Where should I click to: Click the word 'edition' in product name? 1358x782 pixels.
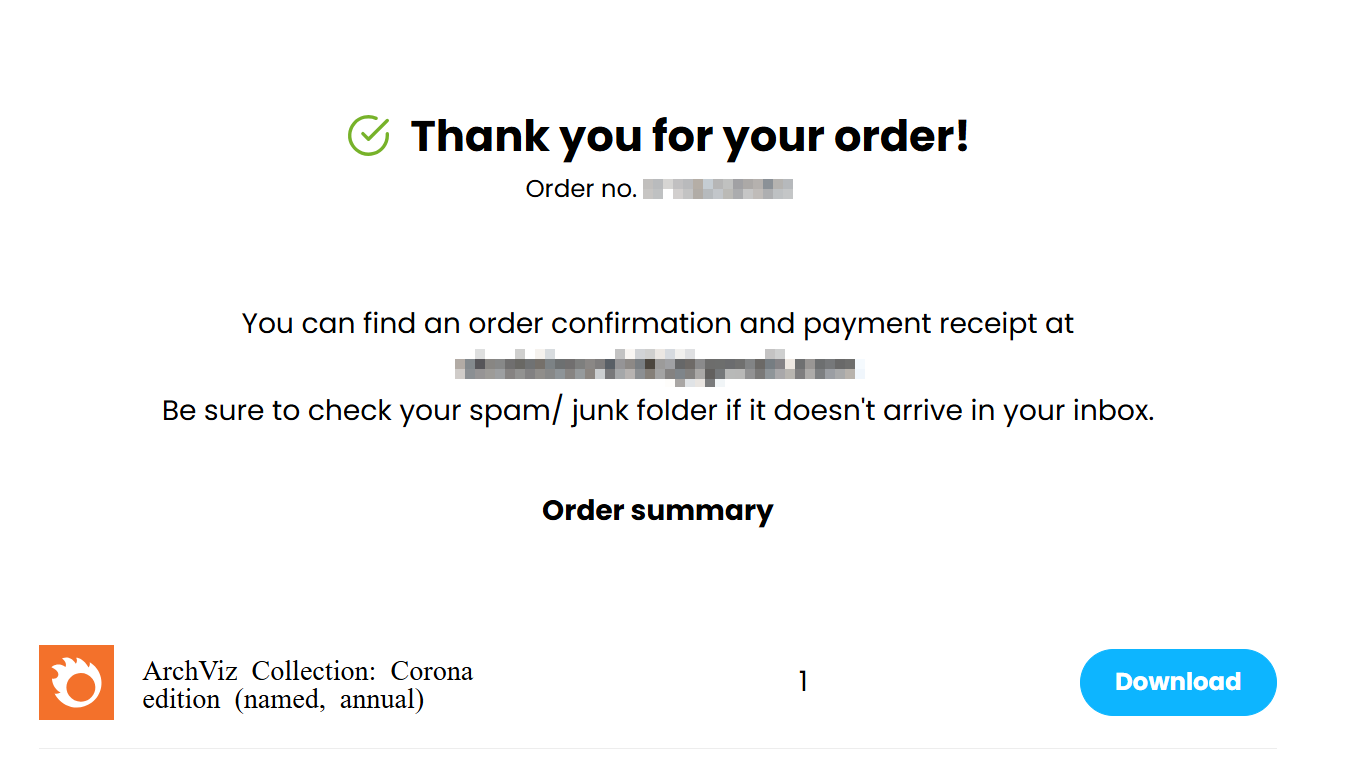coord(182,699)
